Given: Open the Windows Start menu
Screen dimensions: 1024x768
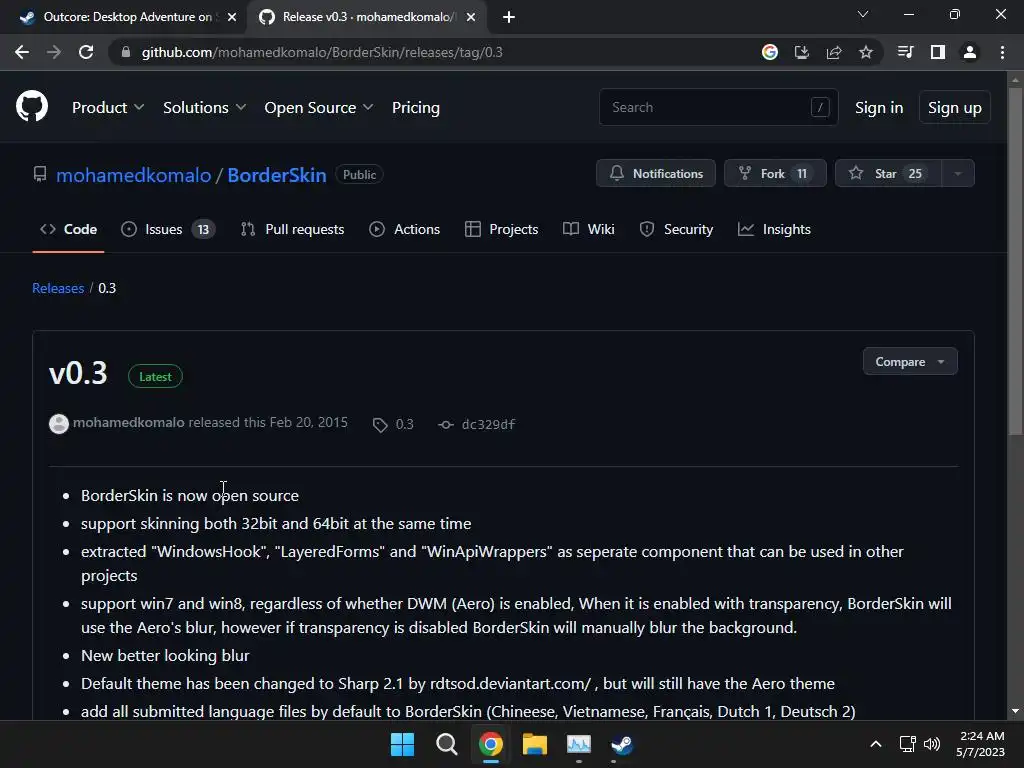Looking at the screenshot, I should click(x=402, y=744).
